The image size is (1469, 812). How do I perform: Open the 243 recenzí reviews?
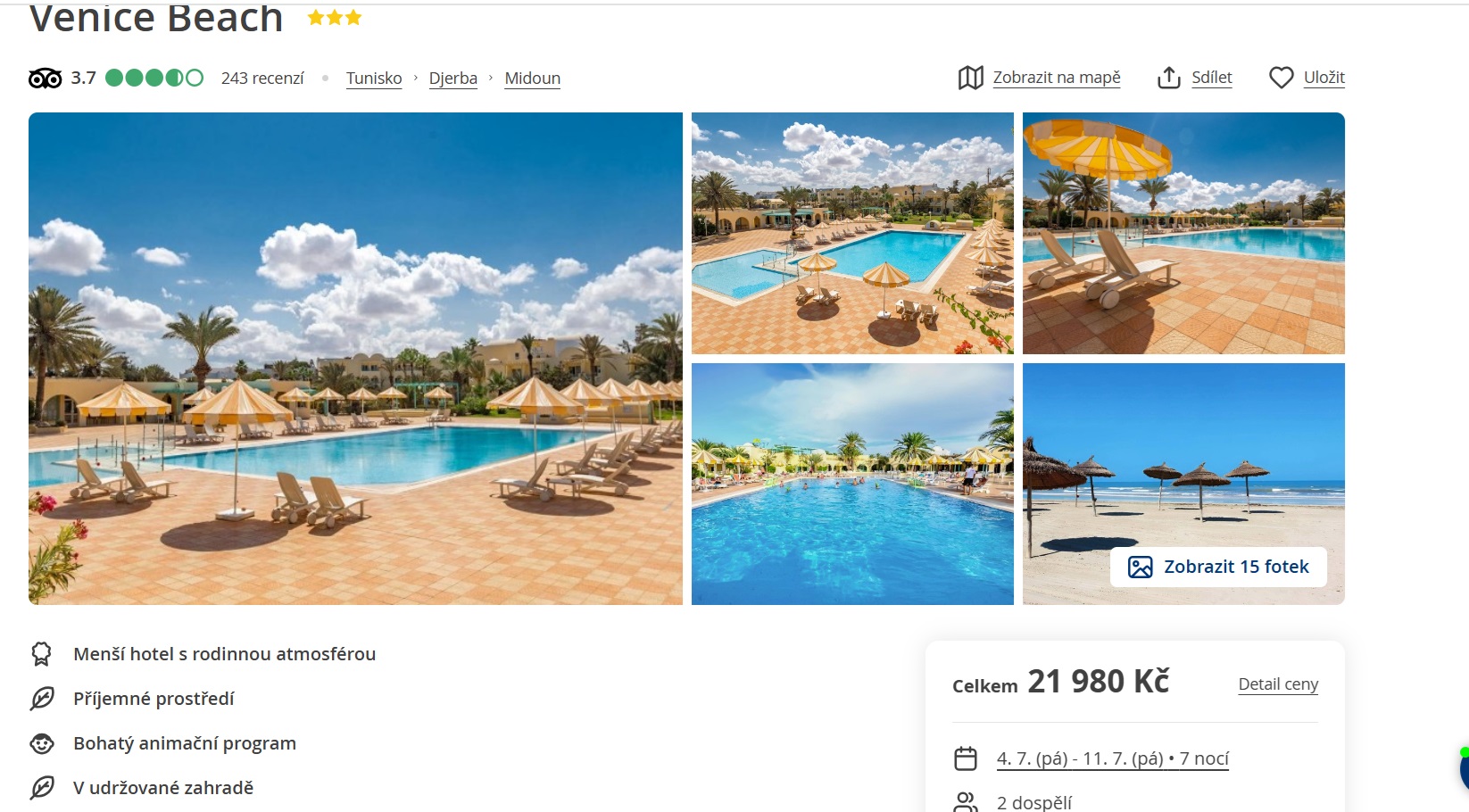(262, 79)
